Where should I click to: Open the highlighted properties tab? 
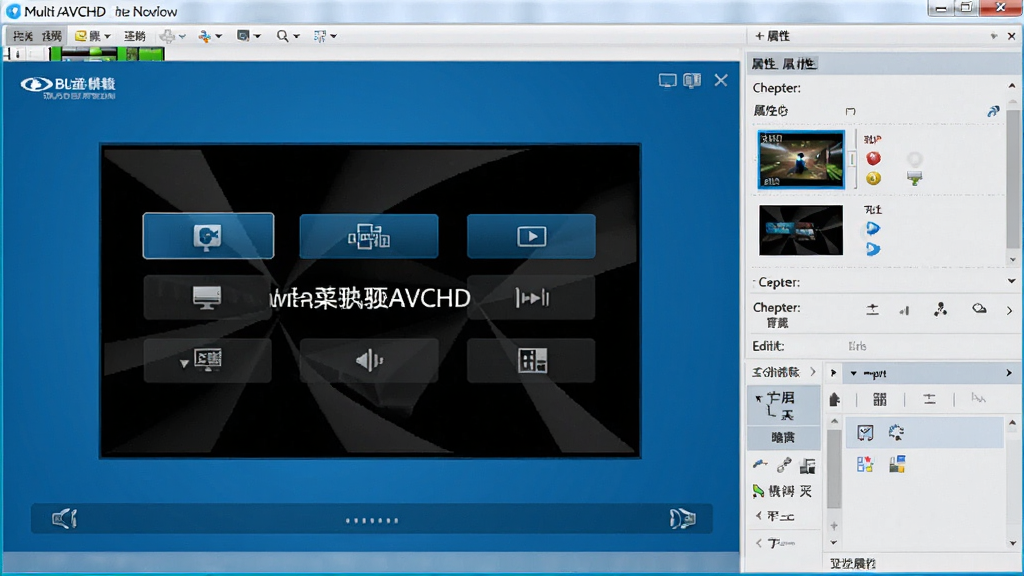tap(784, 63)
